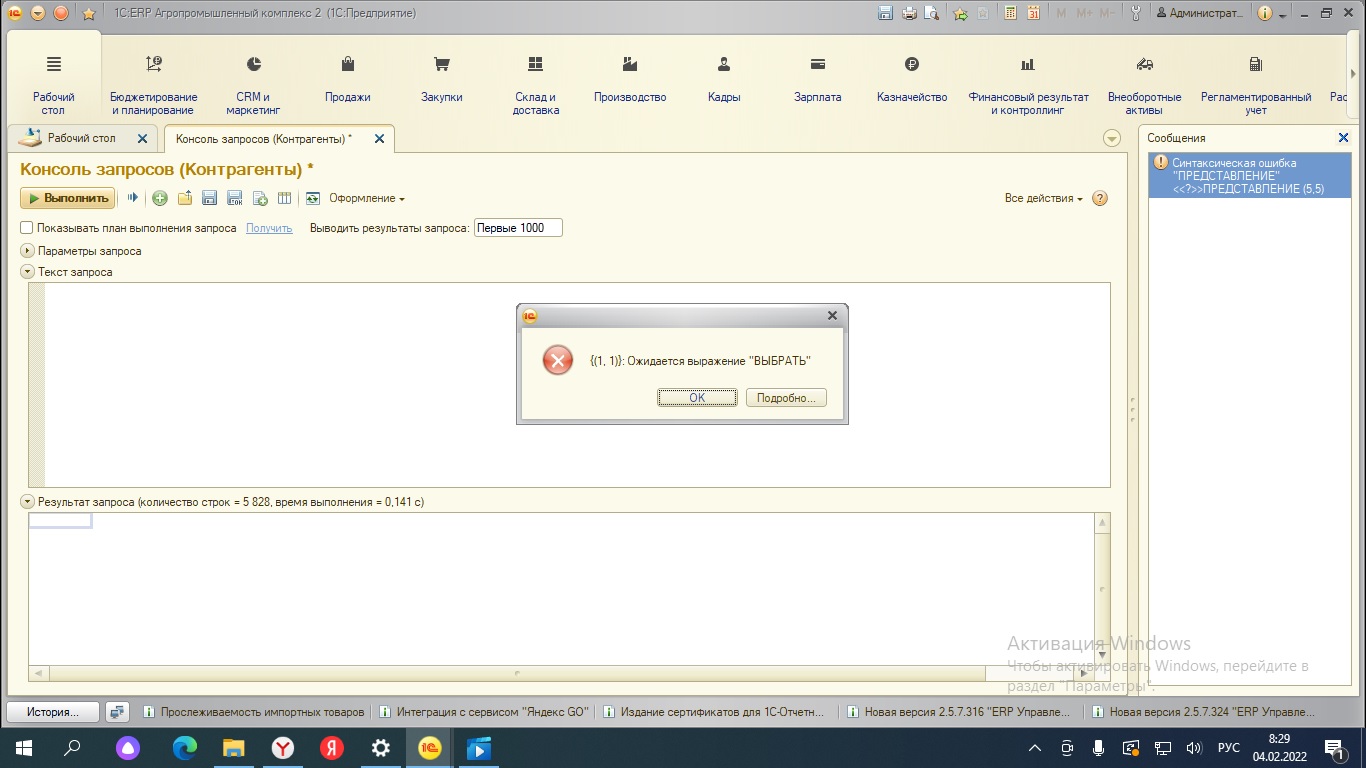Click the step-execute arrow icon
Image resolution: width=1366 pixels, height=768 pixels.
click(132, 198)
